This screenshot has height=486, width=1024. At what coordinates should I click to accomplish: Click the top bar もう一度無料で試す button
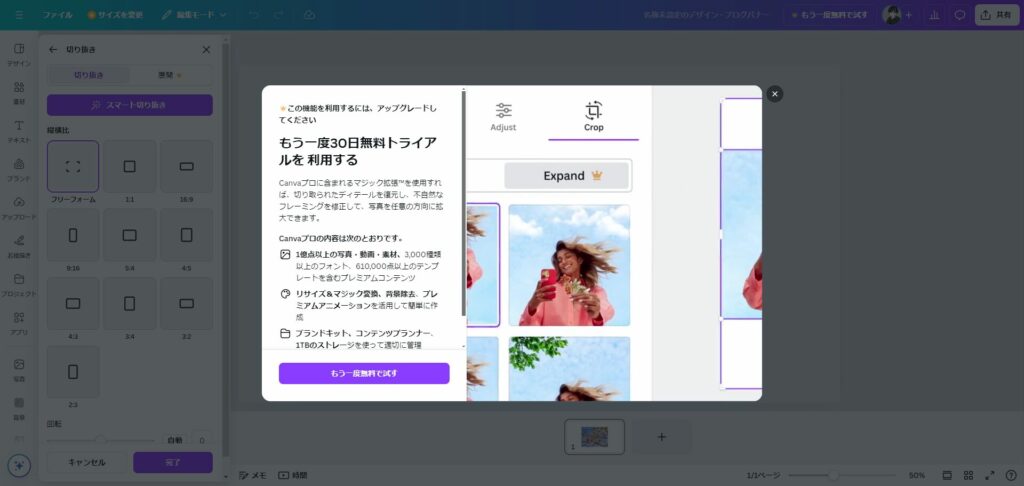(830, 14)
